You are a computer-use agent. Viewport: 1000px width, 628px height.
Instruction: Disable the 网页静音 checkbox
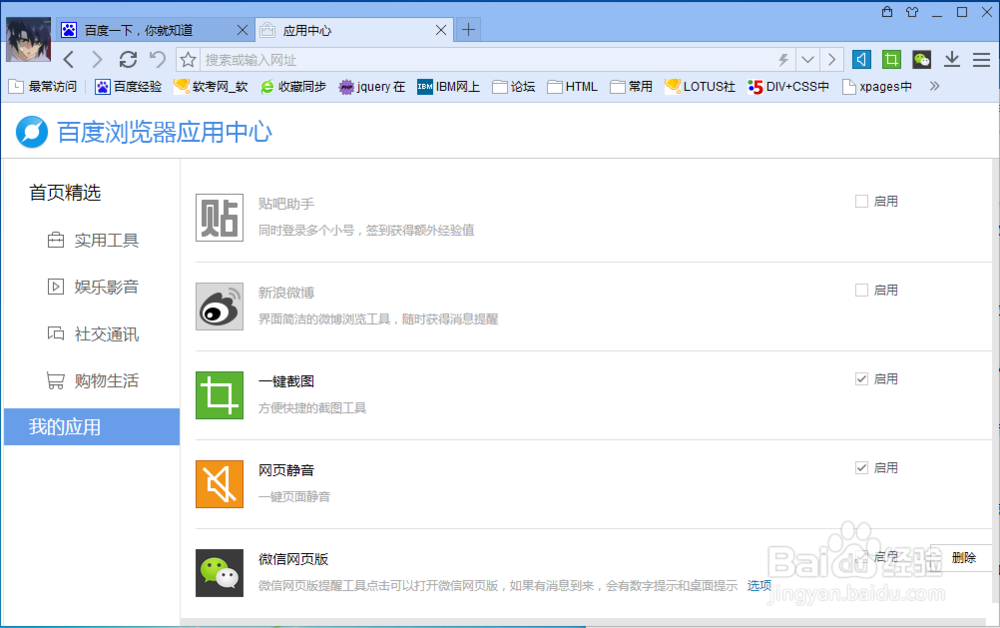[861, 467]
